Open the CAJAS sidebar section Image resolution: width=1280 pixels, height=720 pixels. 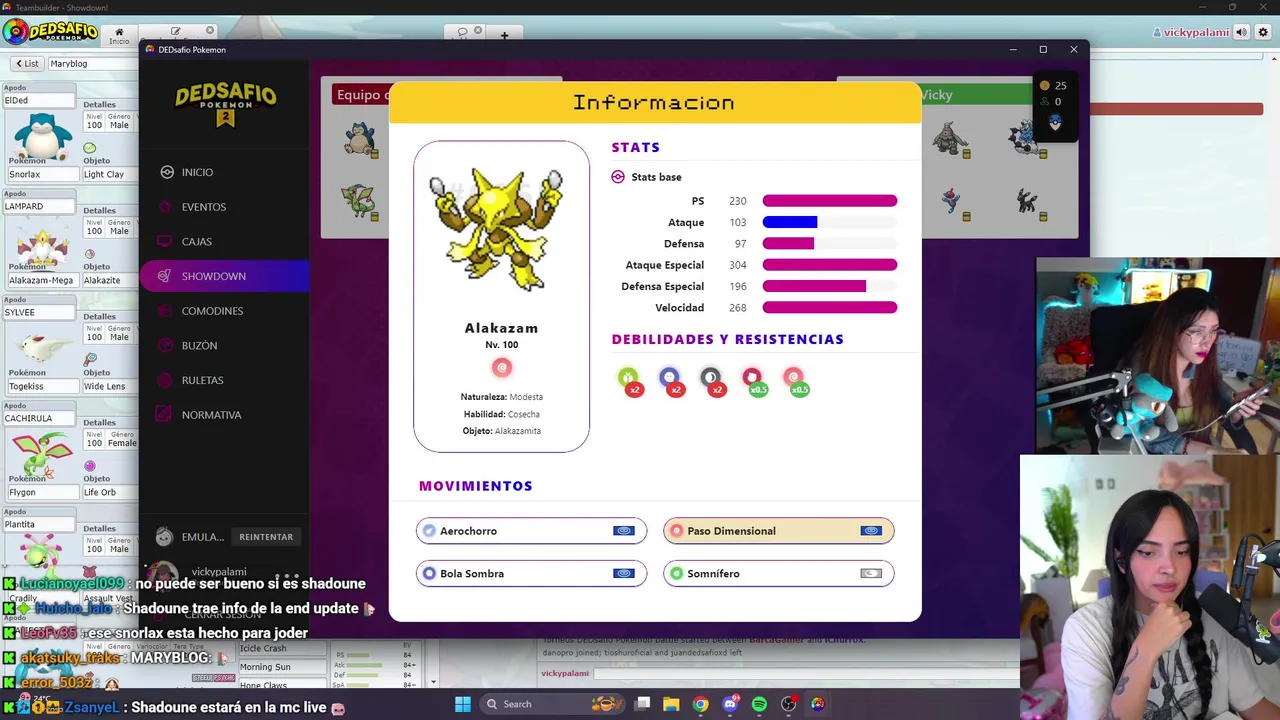(x=224, y=241)
